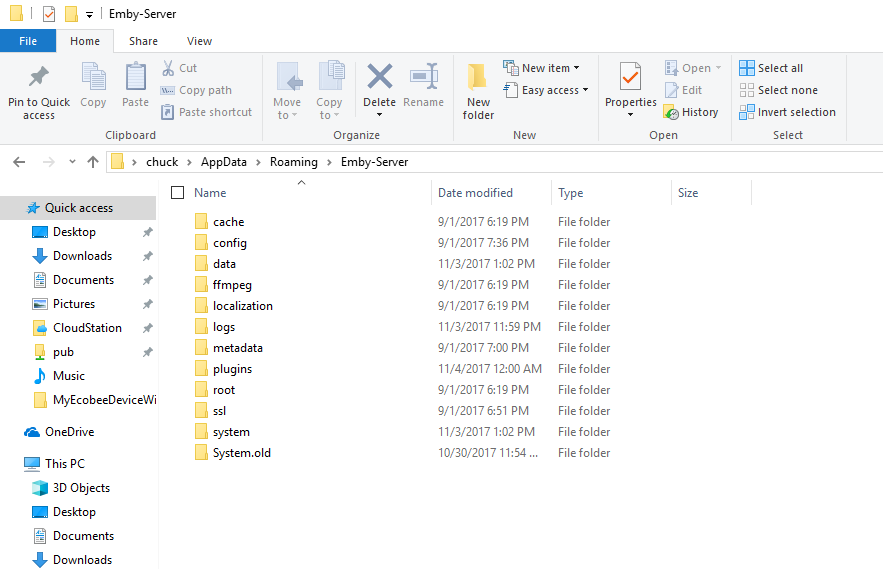Click the Cut scissors icon
883x569 pixels.
[168, 68]
